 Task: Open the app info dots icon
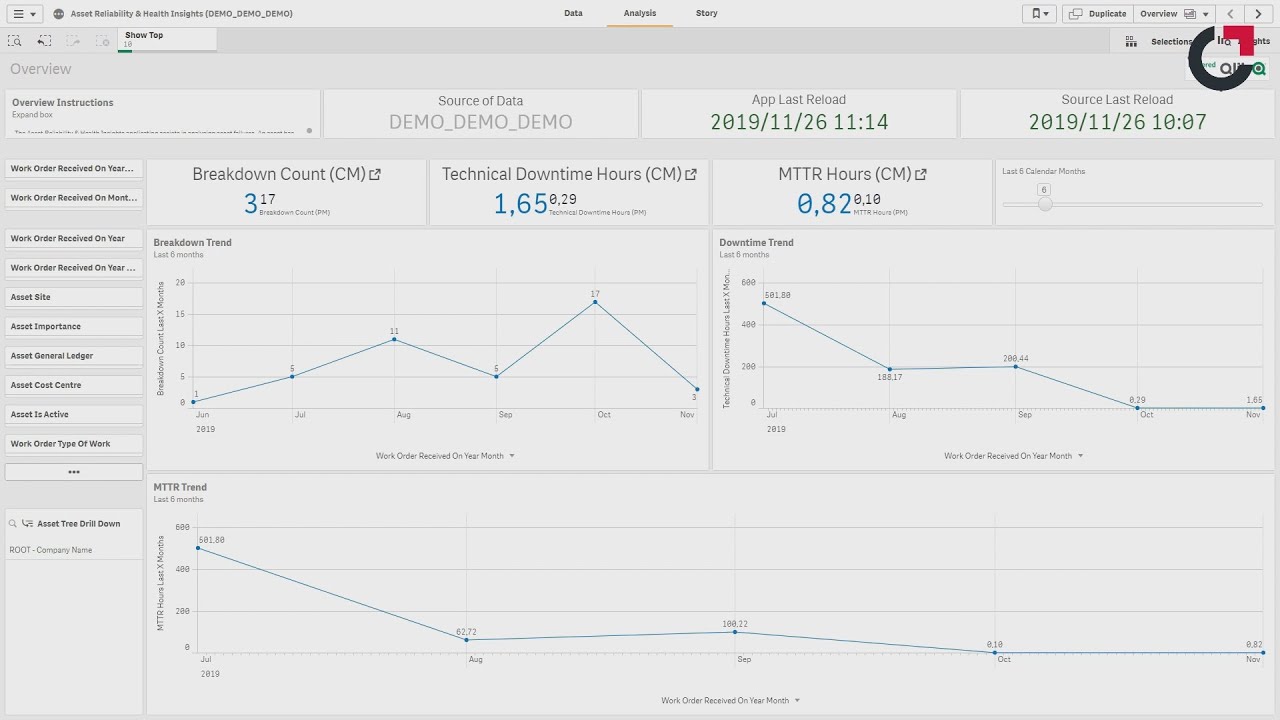pyautogui.click(x=58, y=14)
